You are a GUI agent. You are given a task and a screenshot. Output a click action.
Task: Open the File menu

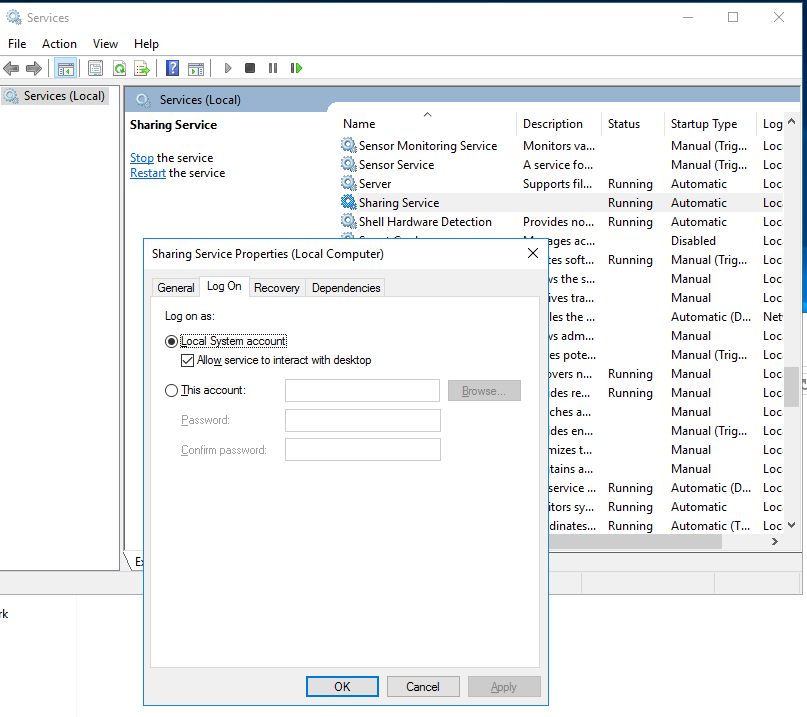(17, 44)
